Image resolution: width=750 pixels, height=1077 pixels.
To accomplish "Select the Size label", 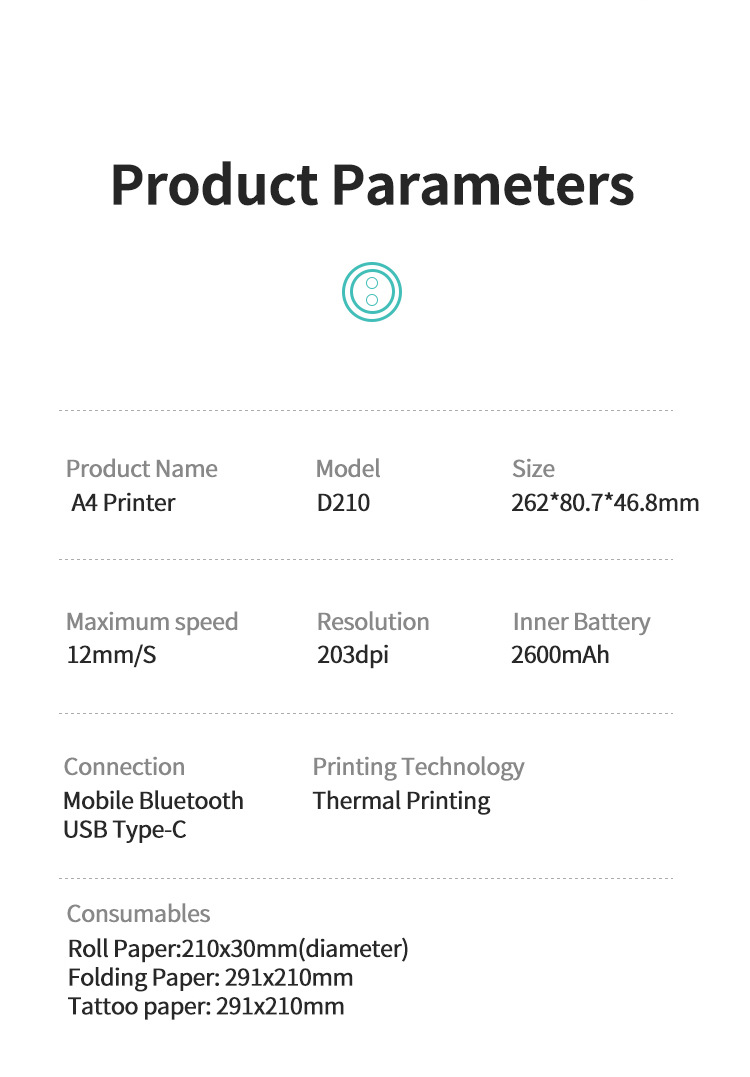I will tap(533, 468).
